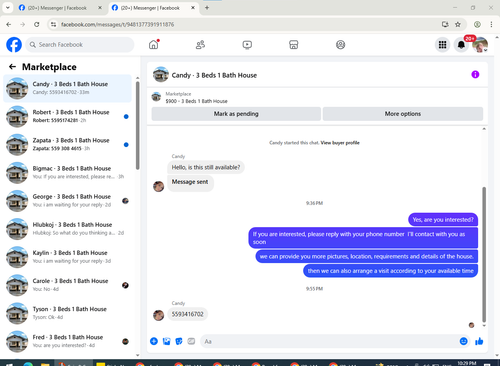Open a new browser tab
Screen dimensions: 500x366
(207, 8)
